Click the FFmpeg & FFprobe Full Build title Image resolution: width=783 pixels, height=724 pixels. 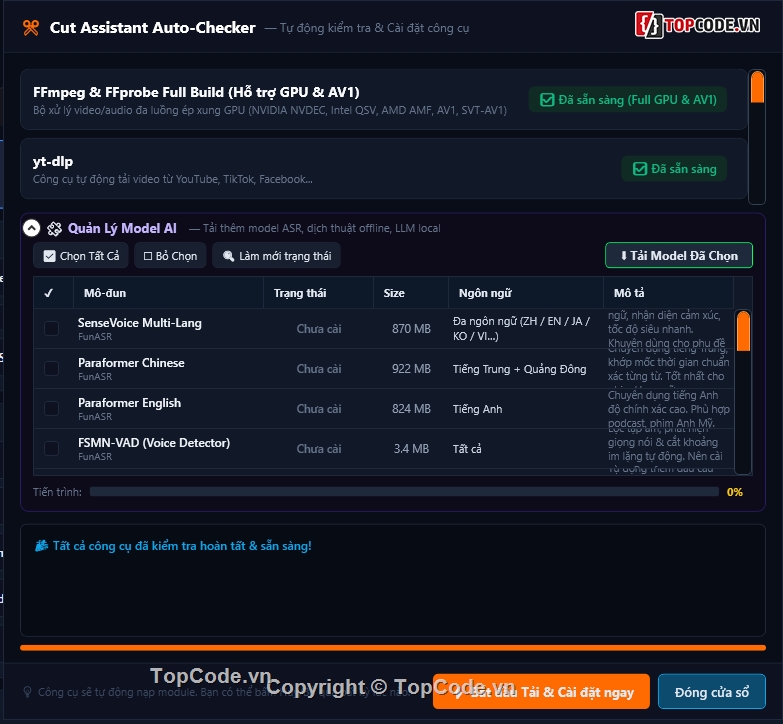[x=196, y=92]
